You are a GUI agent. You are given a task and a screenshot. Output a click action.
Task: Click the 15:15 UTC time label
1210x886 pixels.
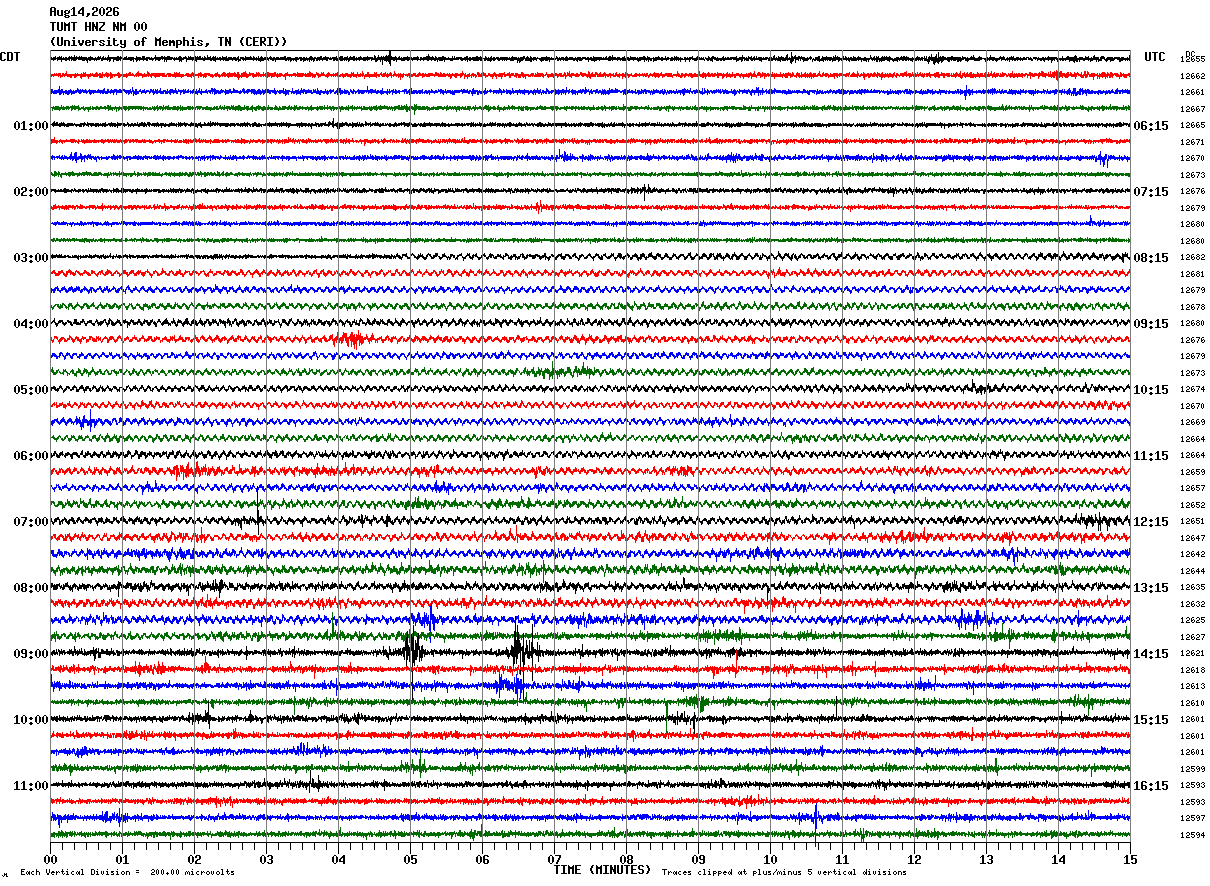pyautogui.click(x=1151, y=720)
